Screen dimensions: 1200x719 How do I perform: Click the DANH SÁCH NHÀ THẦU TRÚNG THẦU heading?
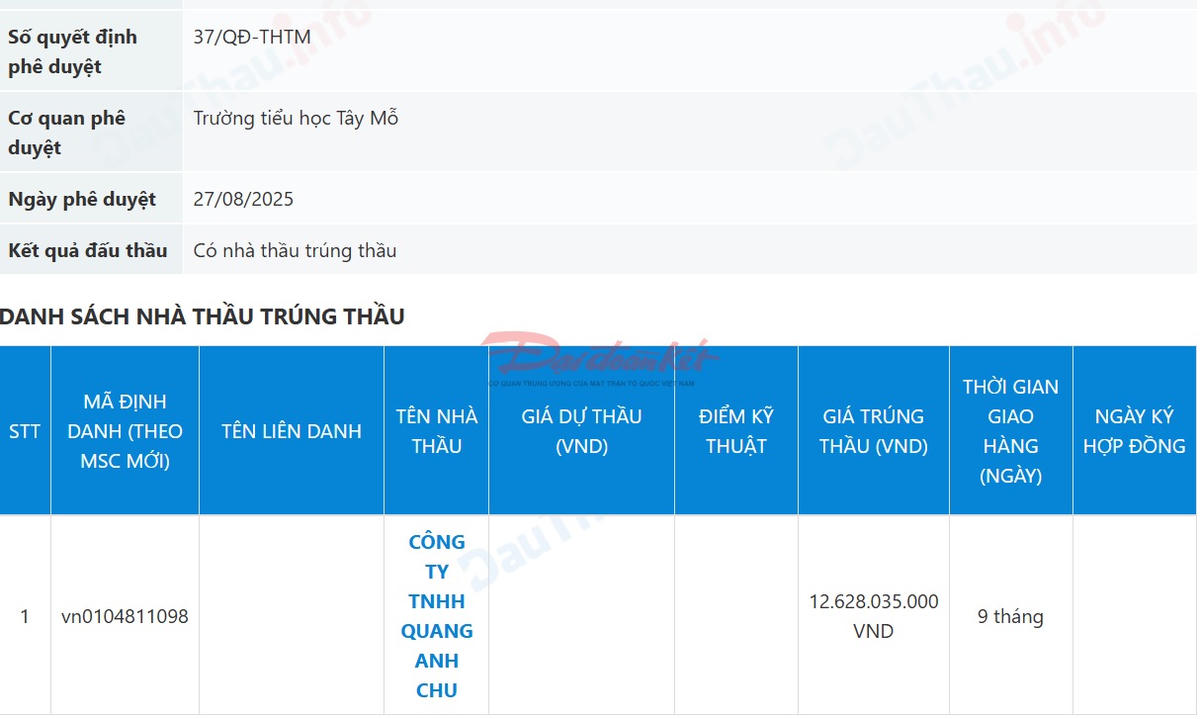[x=202, y=315]
